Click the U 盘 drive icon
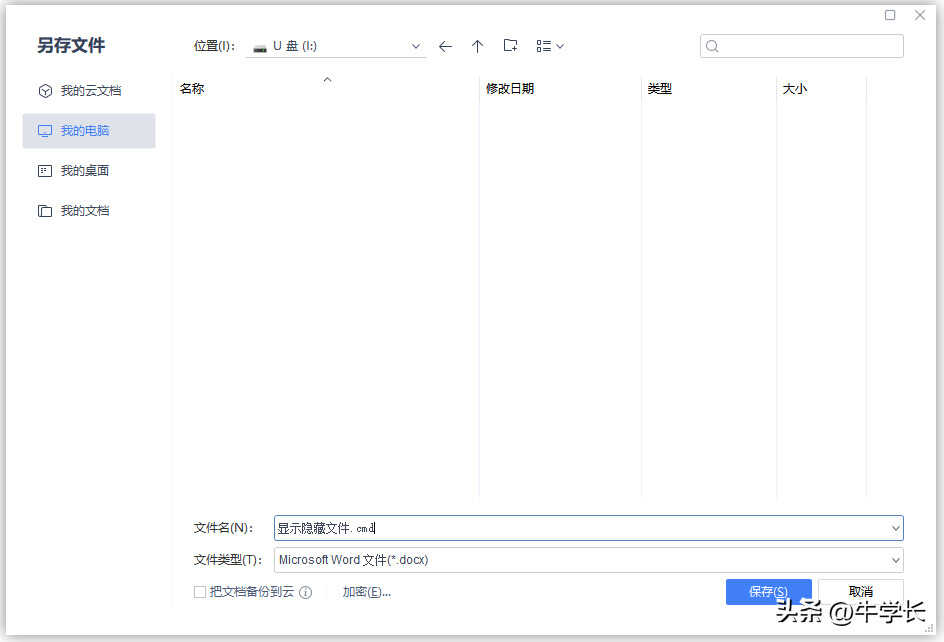This screenshot has width=944, height=642. (259, 48)
